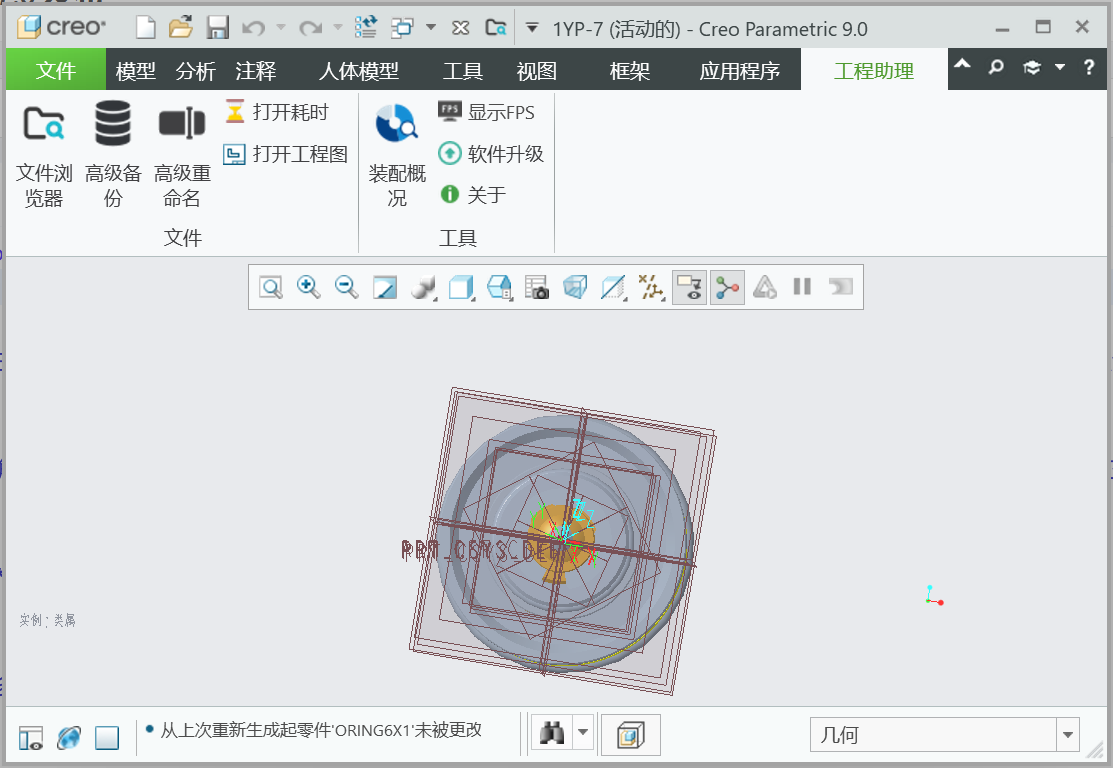This screenshot has height=768, width=1113.
Task: Click the greyed-out end toolbar icon
Action: [x=840, y=287]
